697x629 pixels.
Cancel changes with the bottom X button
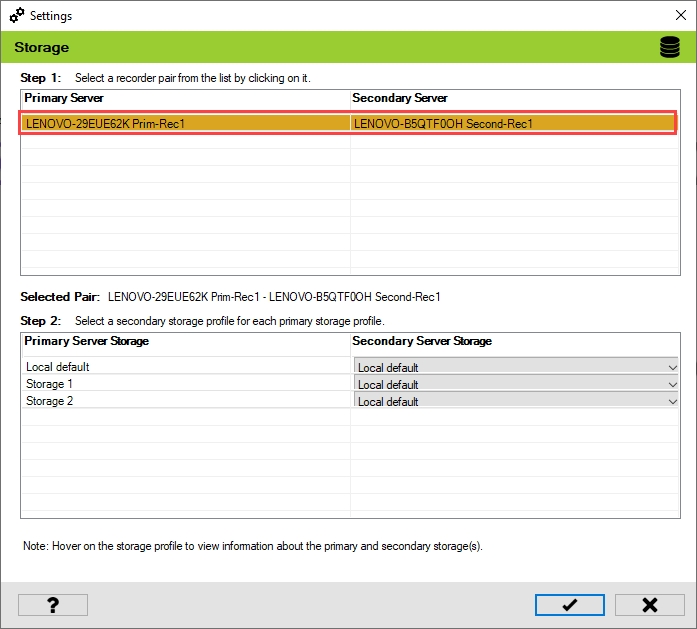pos(649,604)
